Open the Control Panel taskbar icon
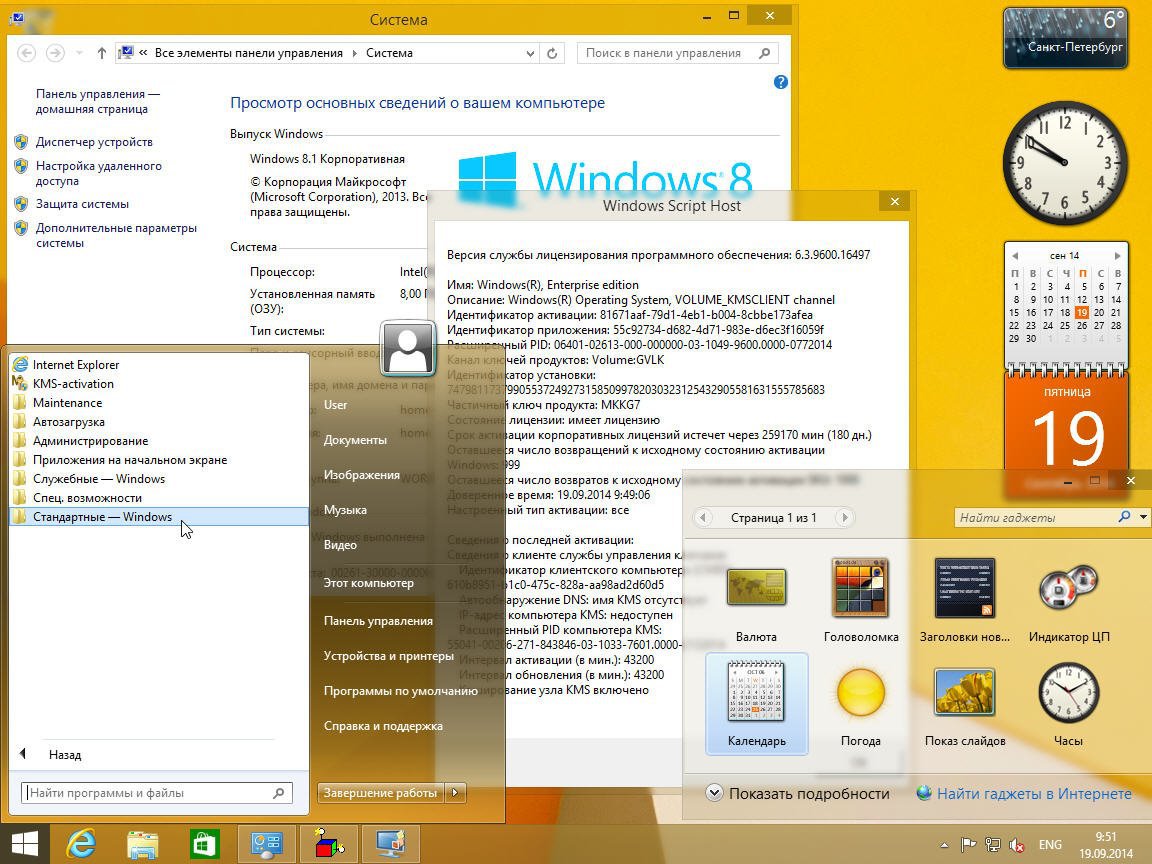The image size is (1152, 864). pos(267,844)
